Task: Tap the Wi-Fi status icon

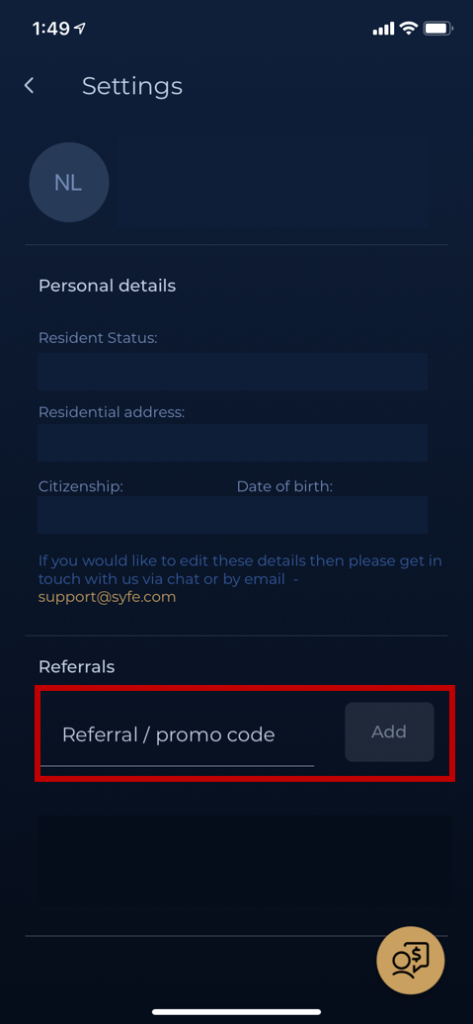Action: coord(409,28)
